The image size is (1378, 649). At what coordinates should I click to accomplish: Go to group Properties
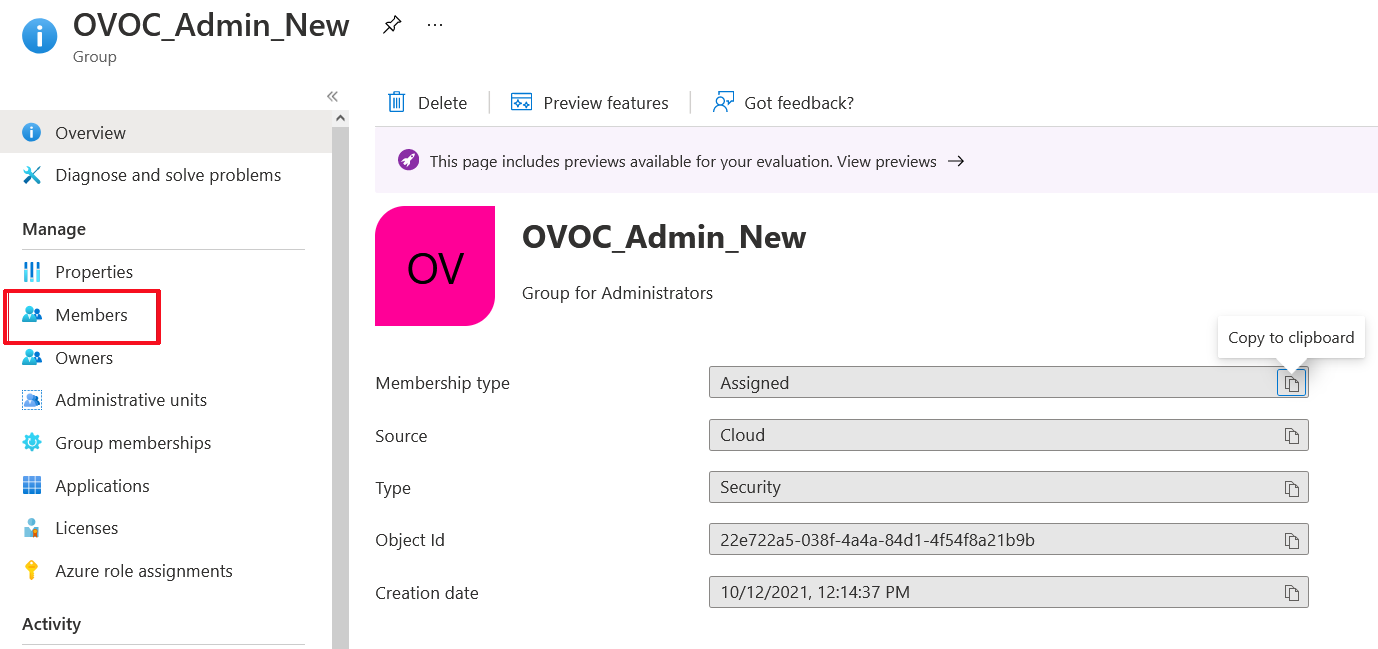click(x=94, y=272)
